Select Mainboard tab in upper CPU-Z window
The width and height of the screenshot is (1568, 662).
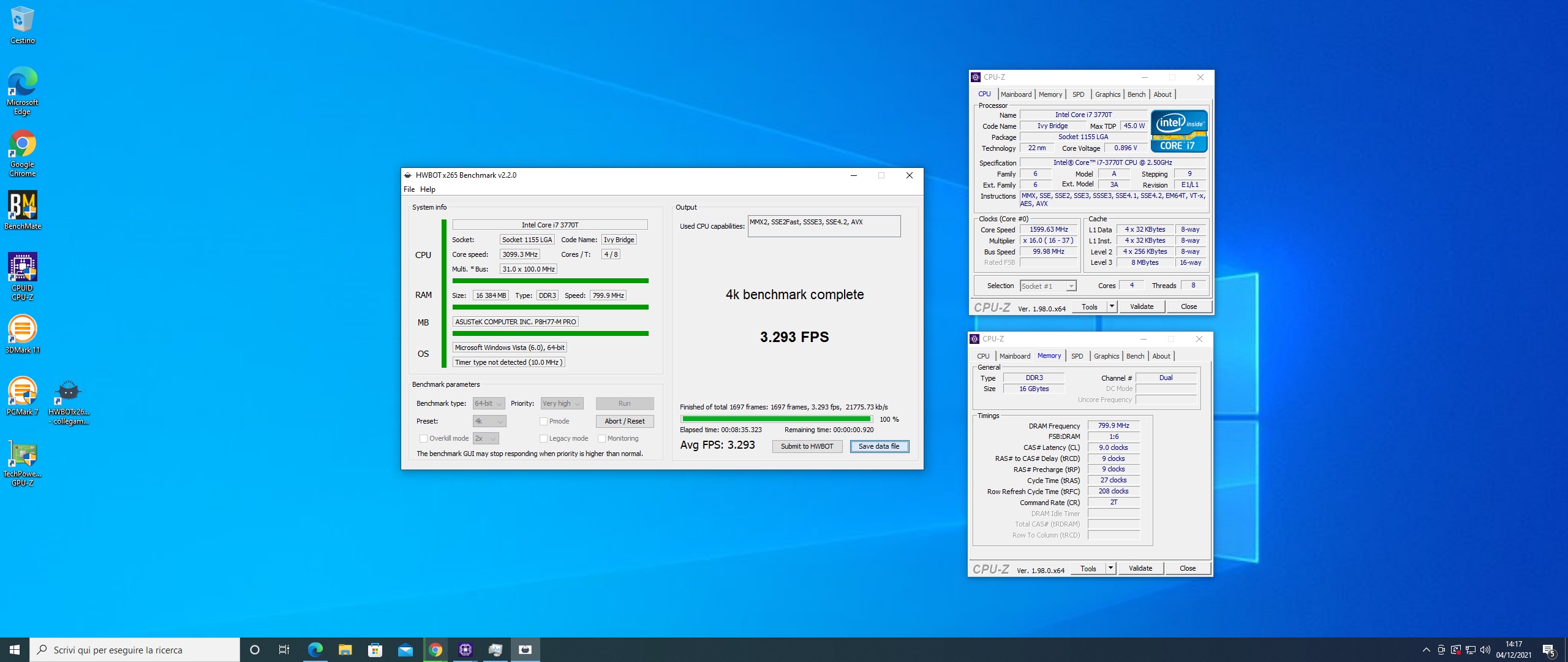coord(1016,94)
